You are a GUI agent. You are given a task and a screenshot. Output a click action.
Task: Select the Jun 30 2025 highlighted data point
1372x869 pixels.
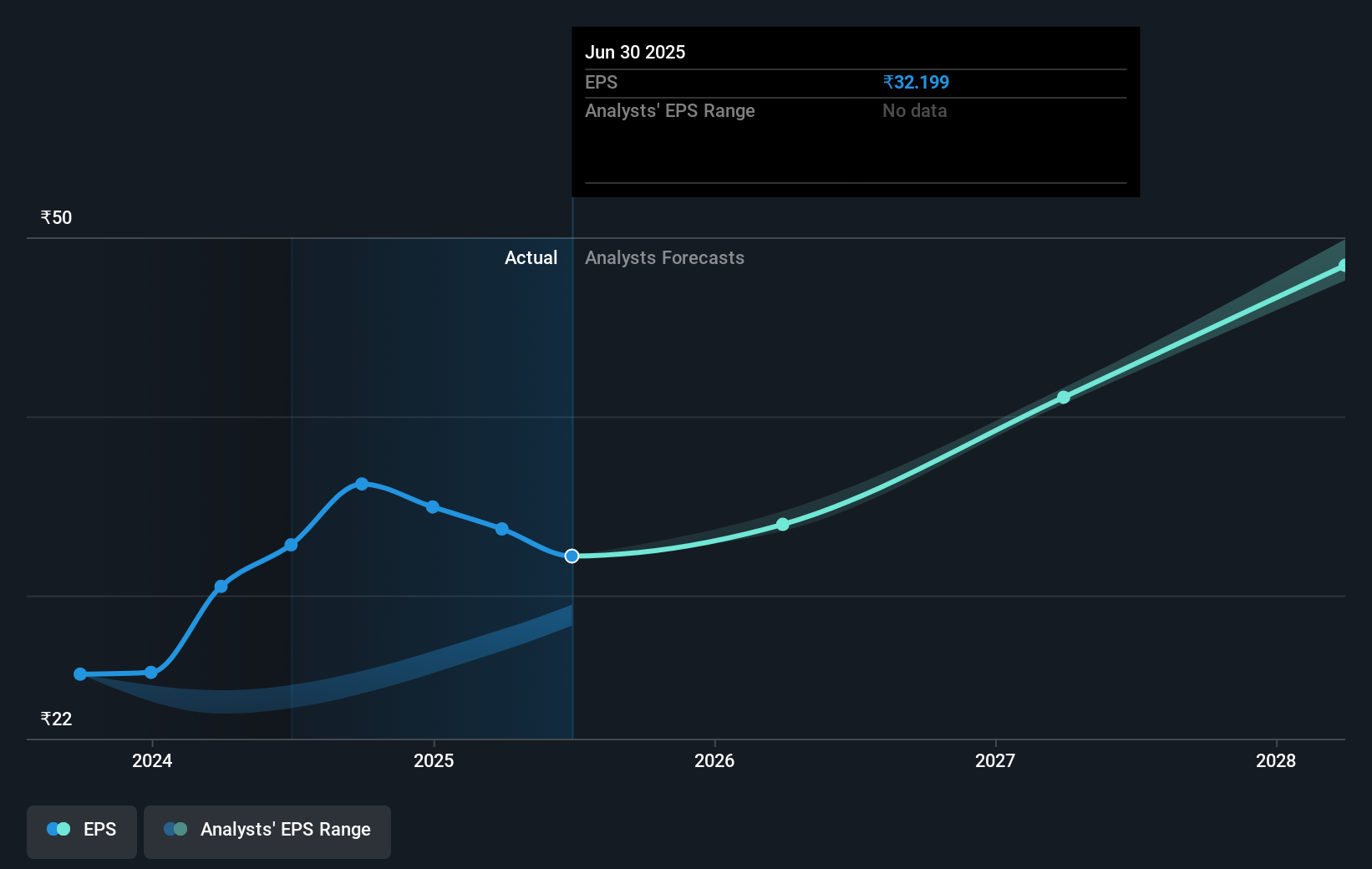click(x=572, y=556)
